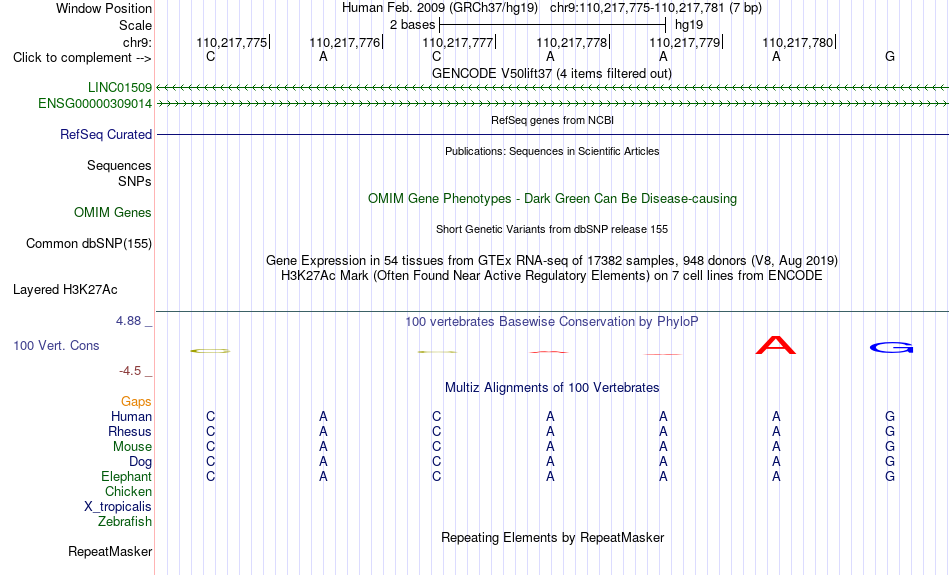Click the 'Click to complement -->' label
The image size is (950, 575).
click(82, 58)
